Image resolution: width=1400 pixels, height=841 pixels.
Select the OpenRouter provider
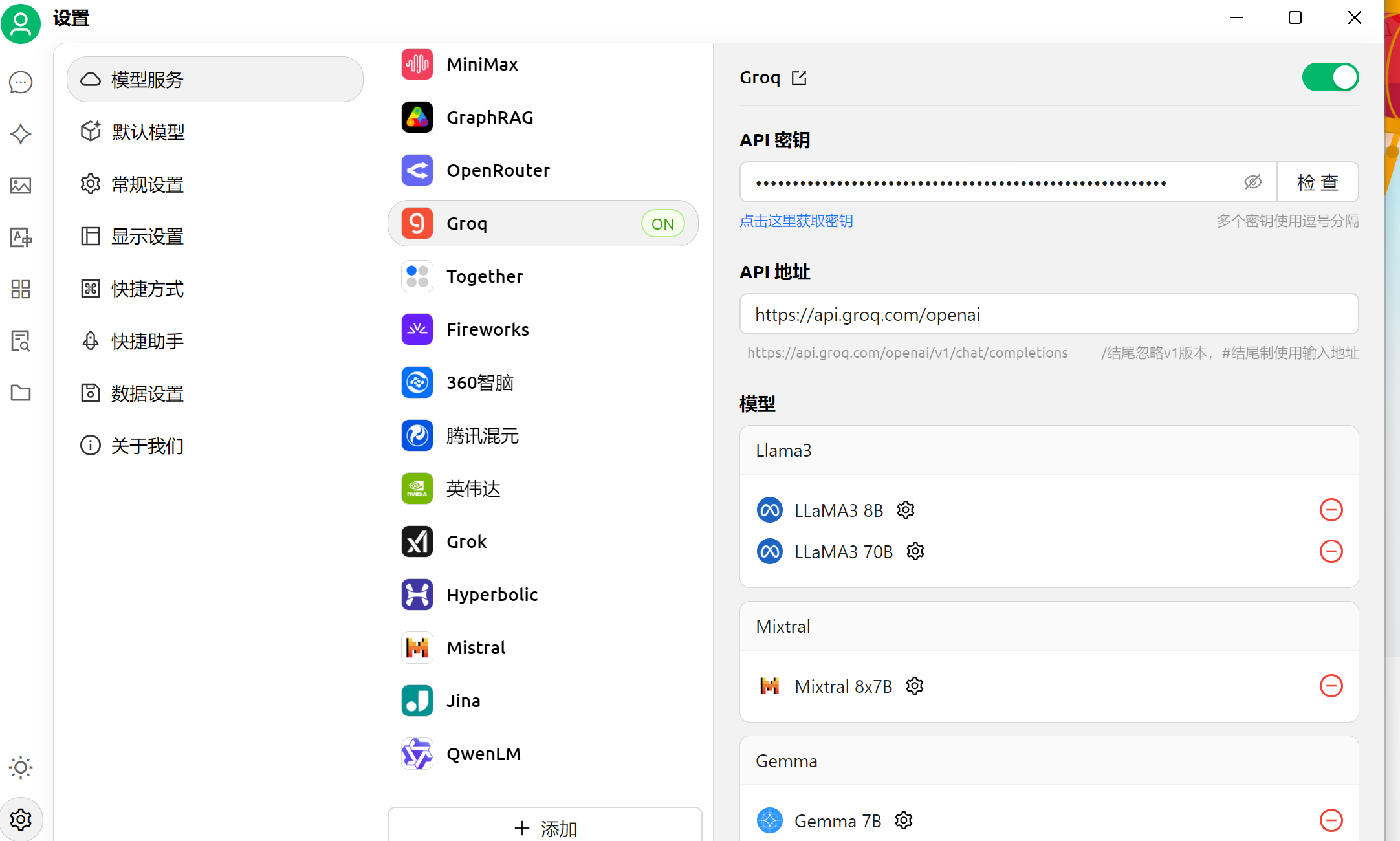pos(498,170)
